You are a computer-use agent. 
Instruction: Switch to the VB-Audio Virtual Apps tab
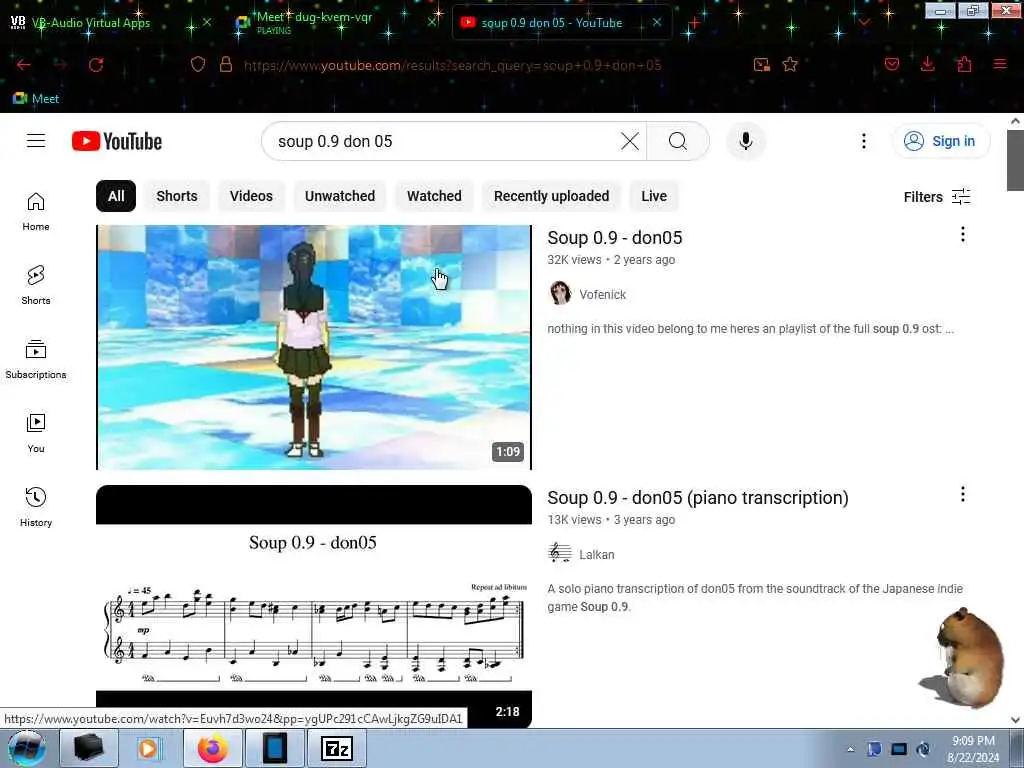pos(91,23)
